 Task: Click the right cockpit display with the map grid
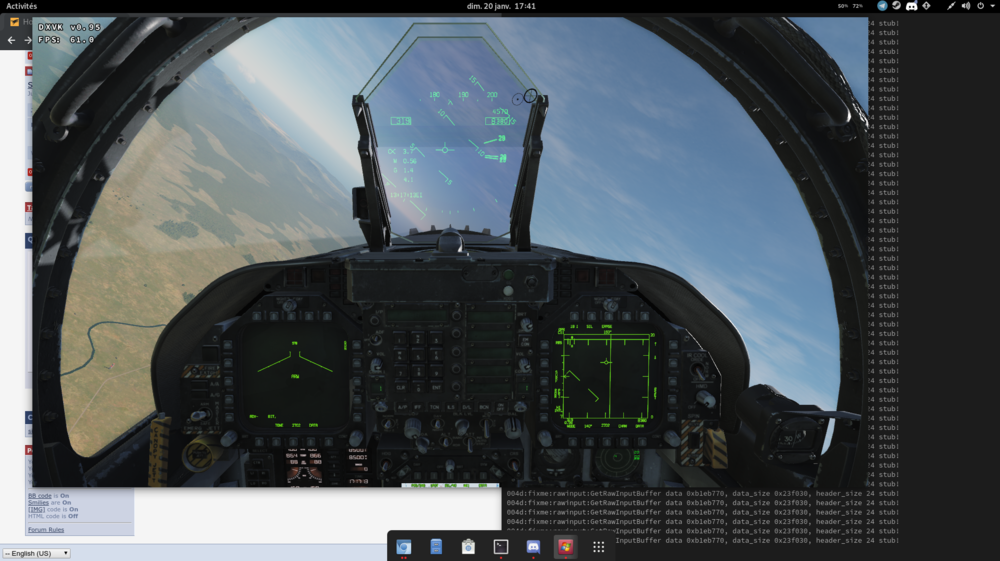(605, 378)
